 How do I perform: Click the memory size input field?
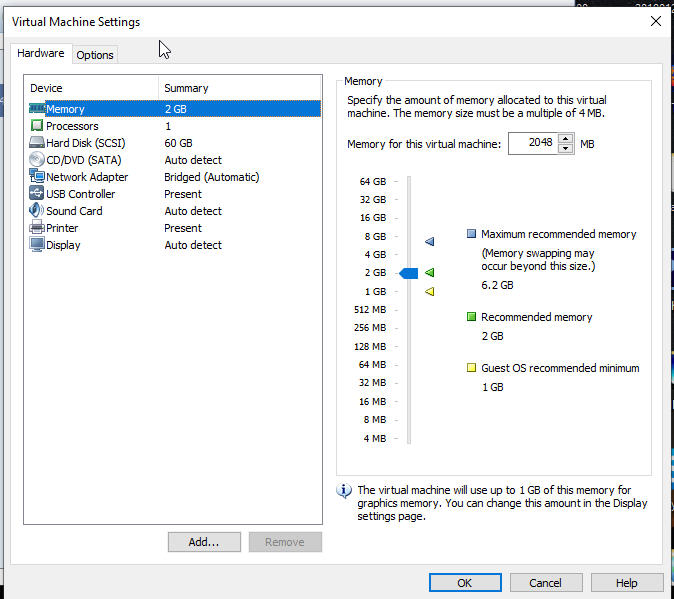coord(532,144)
